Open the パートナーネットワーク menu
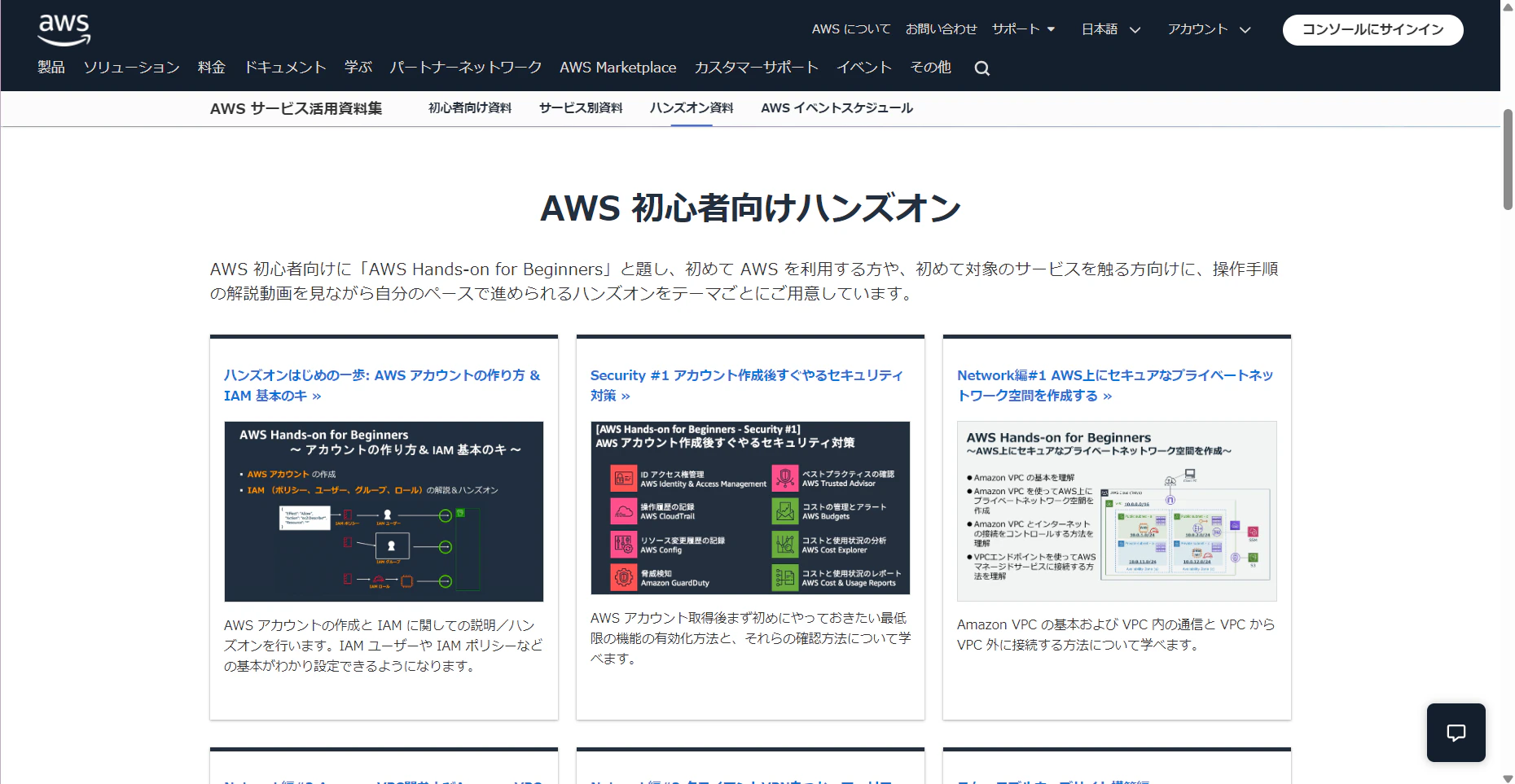The image size is (1515, 784). (x=466, y=68)
